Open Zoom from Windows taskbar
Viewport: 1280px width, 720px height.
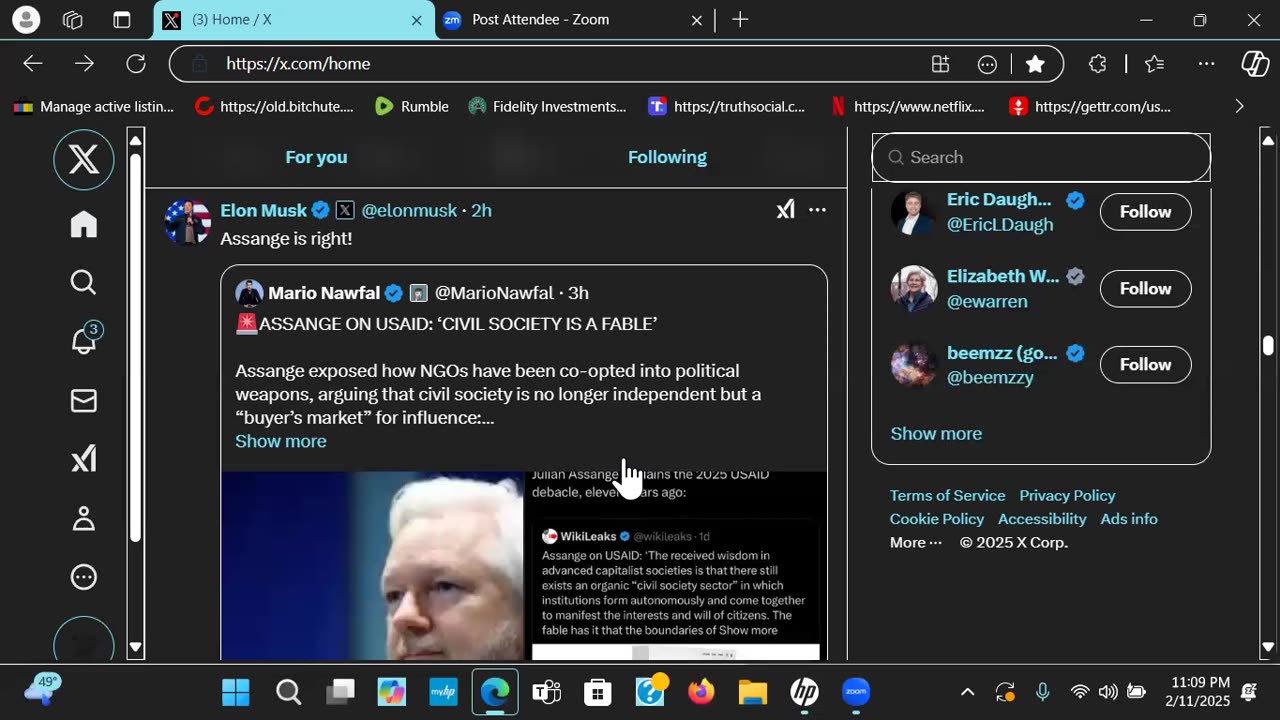(856, 692)
